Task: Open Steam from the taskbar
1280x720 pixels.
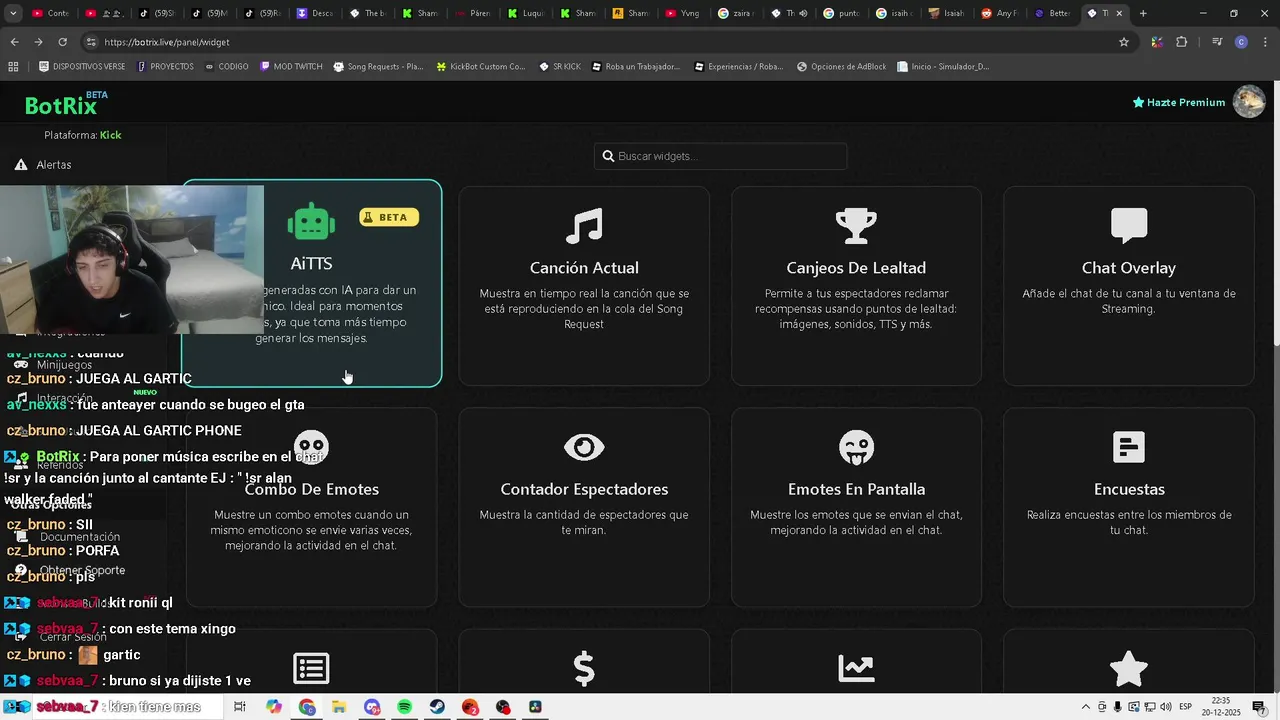Action: click(x=437, y=707)
